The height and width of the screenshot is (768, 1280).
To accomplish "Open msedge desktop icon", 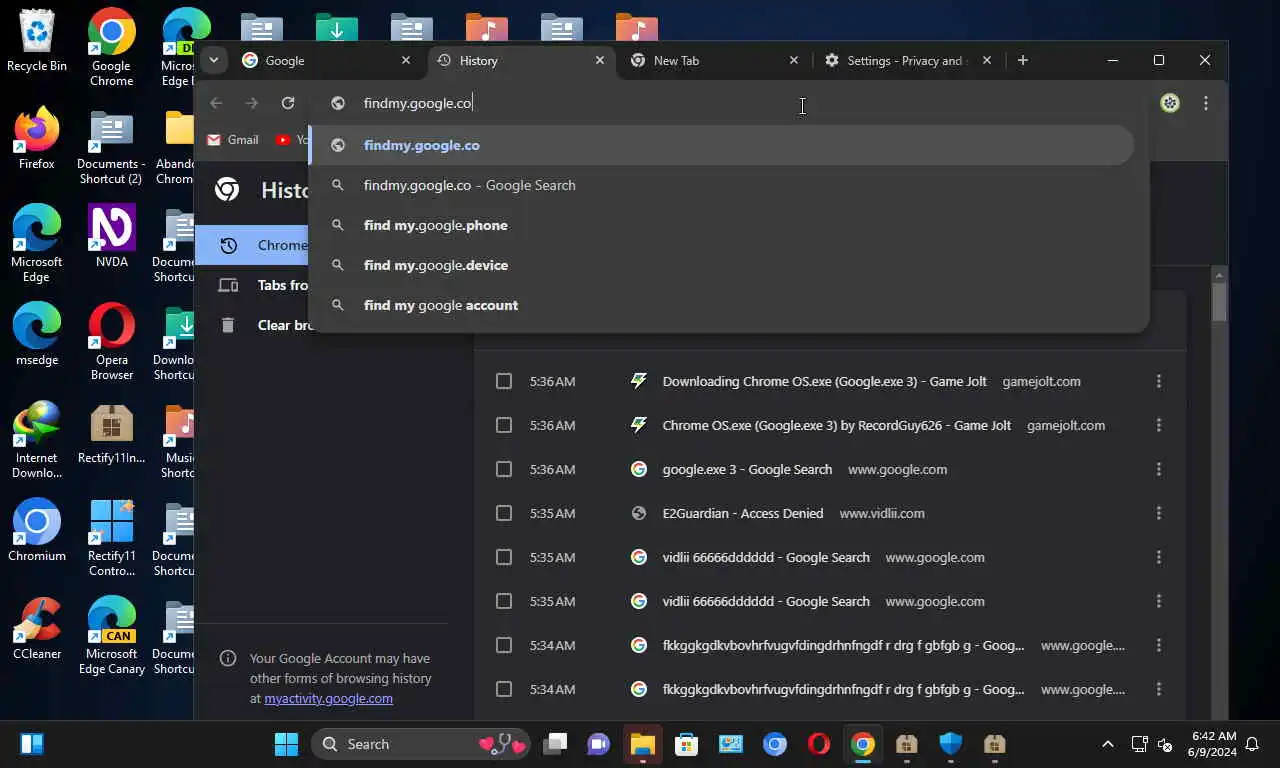I will 37,334.
